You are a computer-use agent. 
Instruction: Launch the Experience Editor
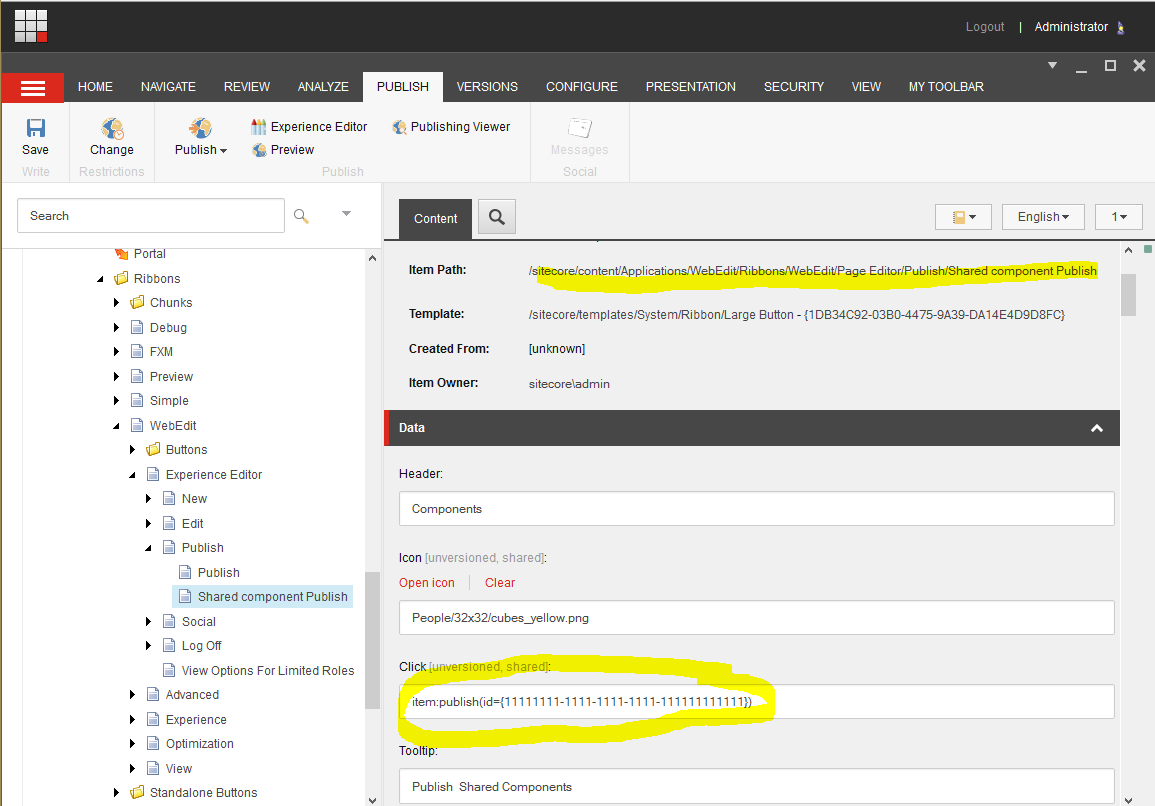pos(309,127)
